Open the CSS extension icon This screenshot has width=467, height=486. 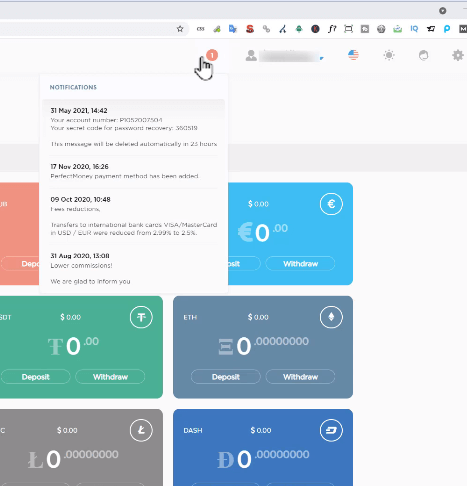[200, 29]
